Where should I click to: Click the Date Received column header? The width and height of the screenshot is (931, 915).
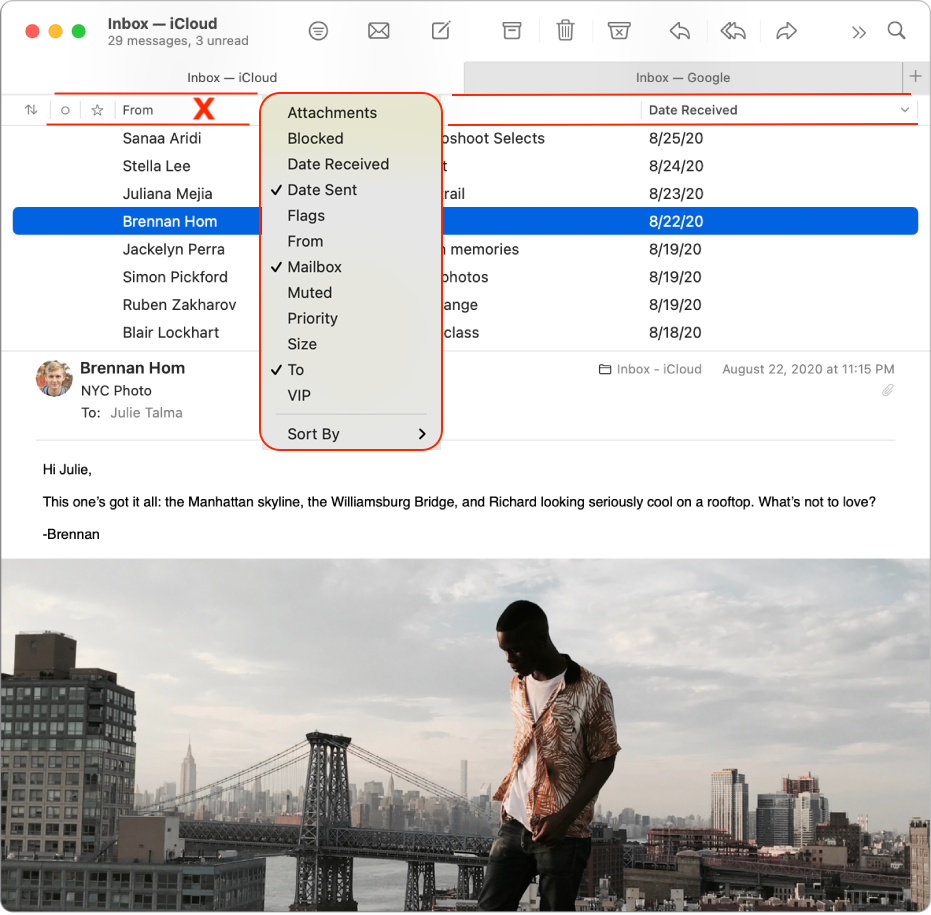coord(693,110)
